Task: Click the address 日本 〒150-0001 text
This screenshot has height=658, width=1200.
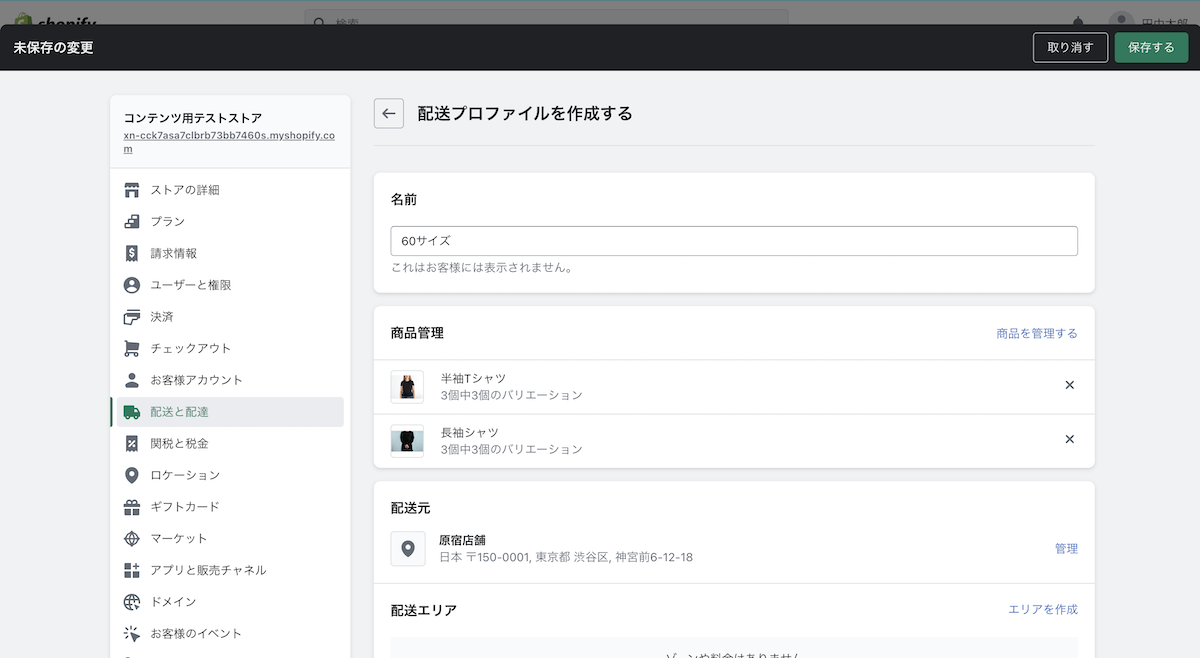Action: (566, 557)
